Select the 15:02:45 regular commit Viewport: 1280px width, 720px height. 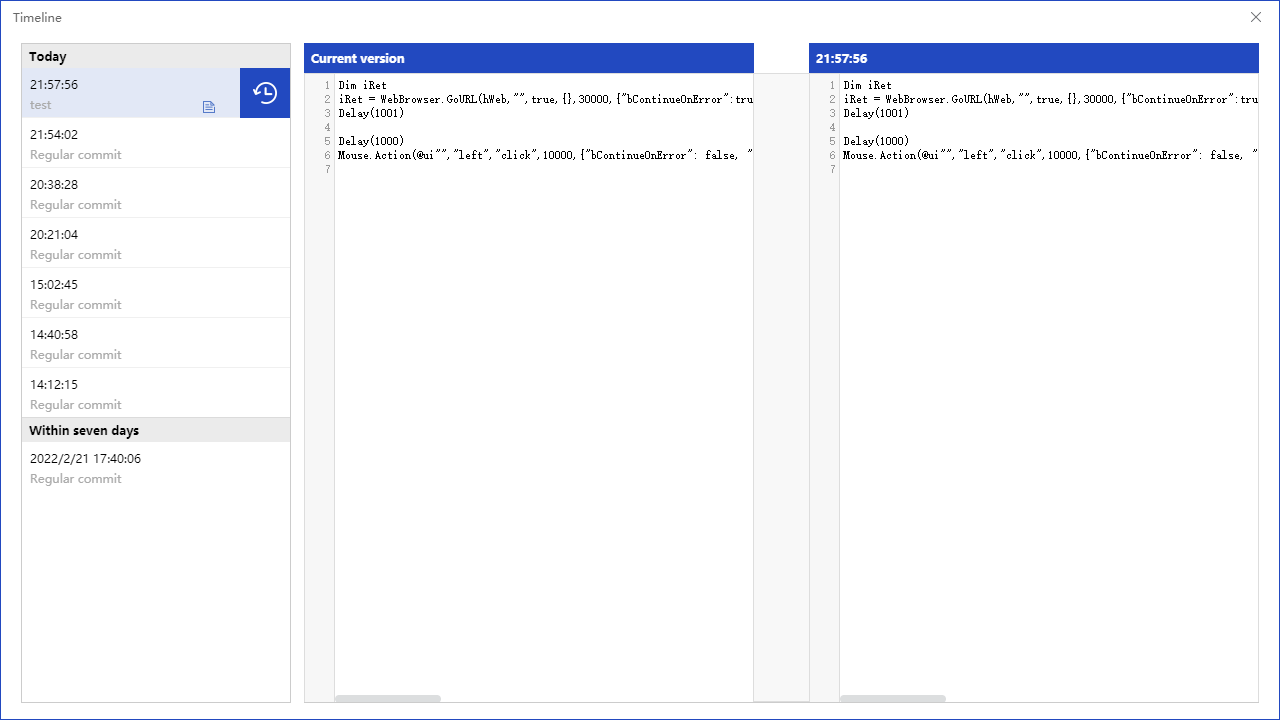click(156, 293)
